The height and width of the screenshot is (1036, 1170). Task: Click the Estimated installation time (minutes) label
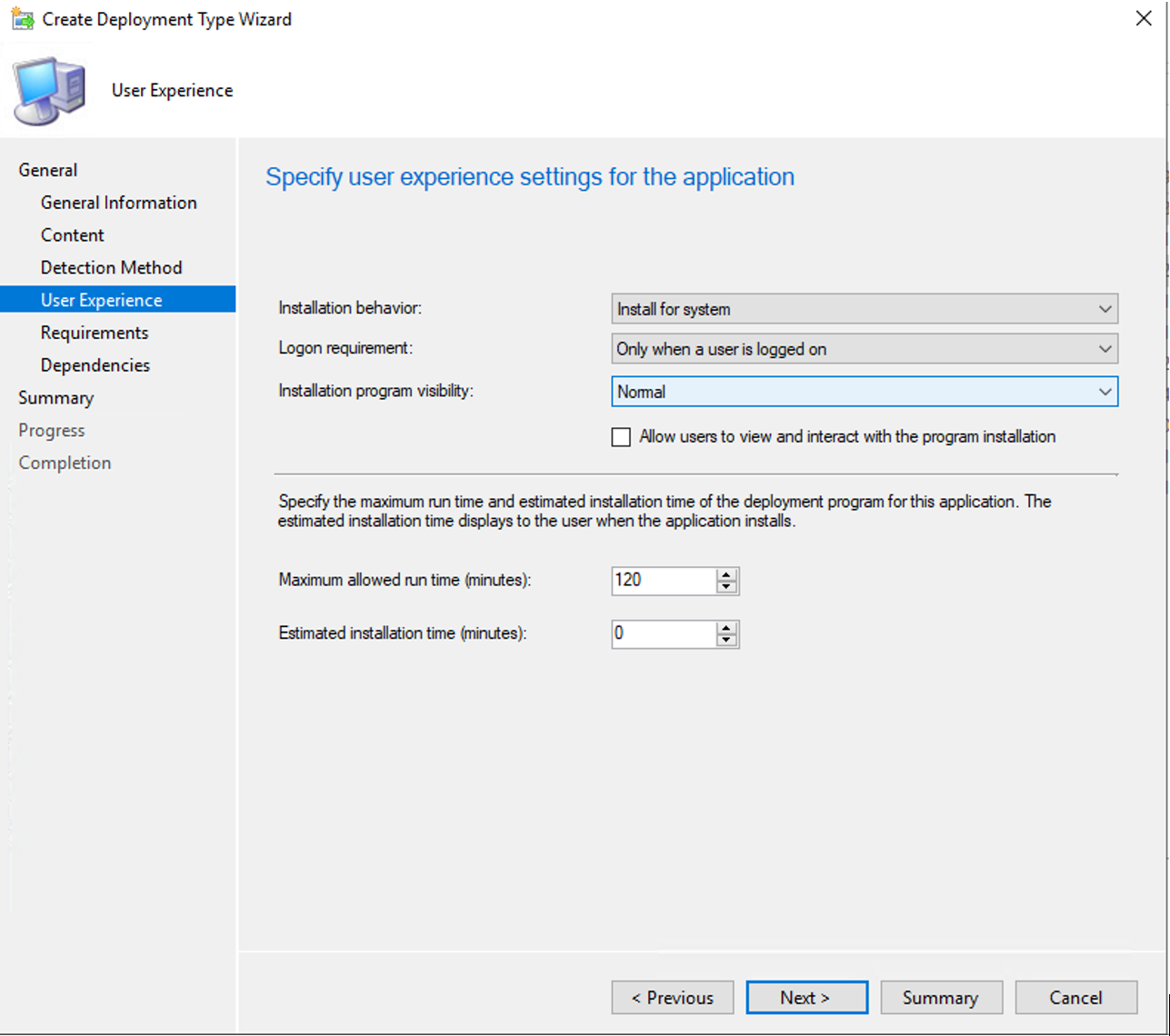pos(403,634)
